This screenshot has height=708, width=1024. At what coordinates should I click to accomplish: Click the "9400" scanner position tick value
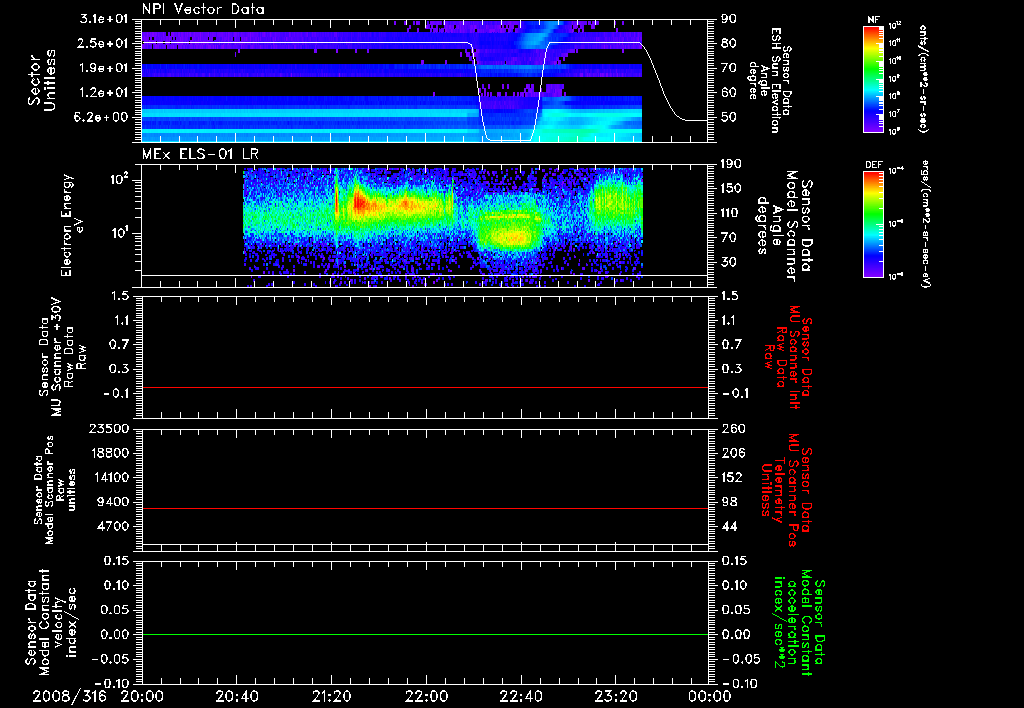(113, 502)
